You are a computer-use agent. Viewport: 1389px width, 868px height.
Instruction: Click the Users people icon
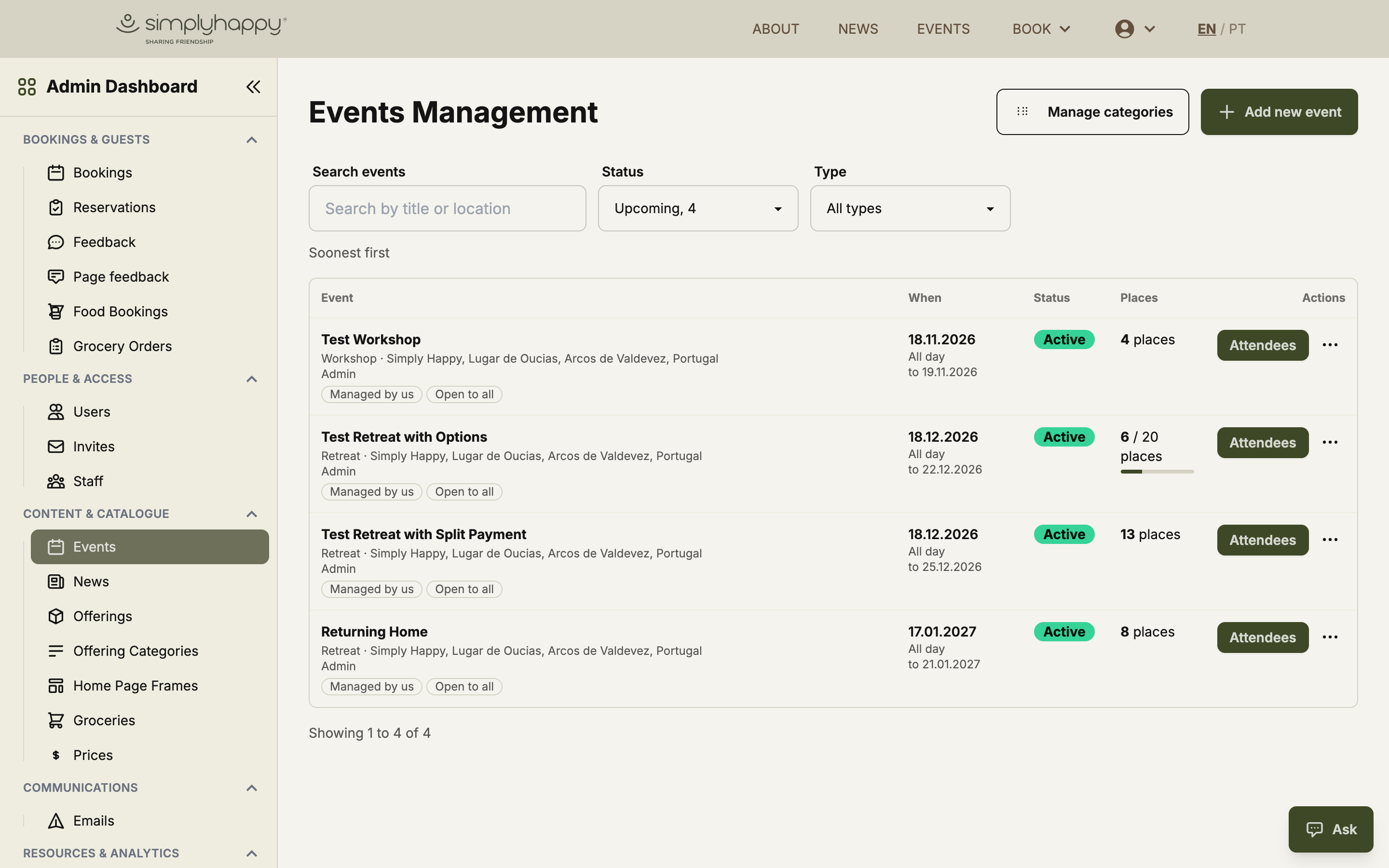coord(55,412)
